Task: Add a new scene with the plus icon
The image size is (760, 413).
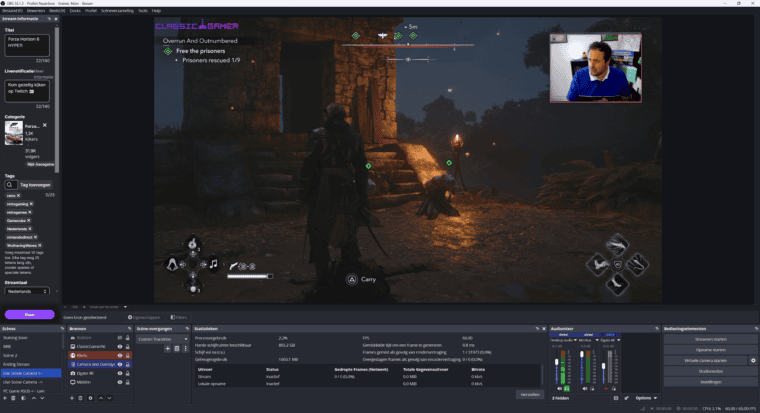Action: [5, 398]
